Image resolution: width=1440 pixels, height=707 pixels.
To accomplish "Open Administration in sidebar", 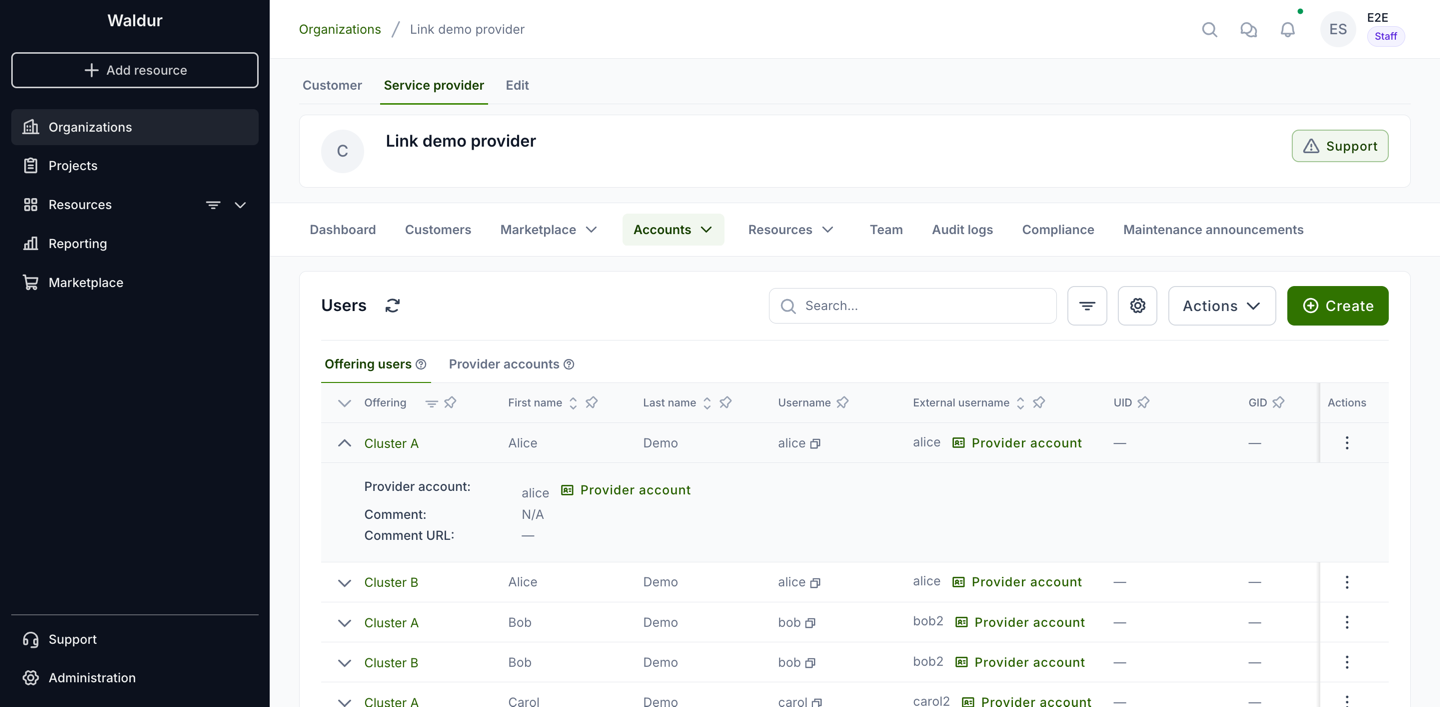I will coord(135,678).
